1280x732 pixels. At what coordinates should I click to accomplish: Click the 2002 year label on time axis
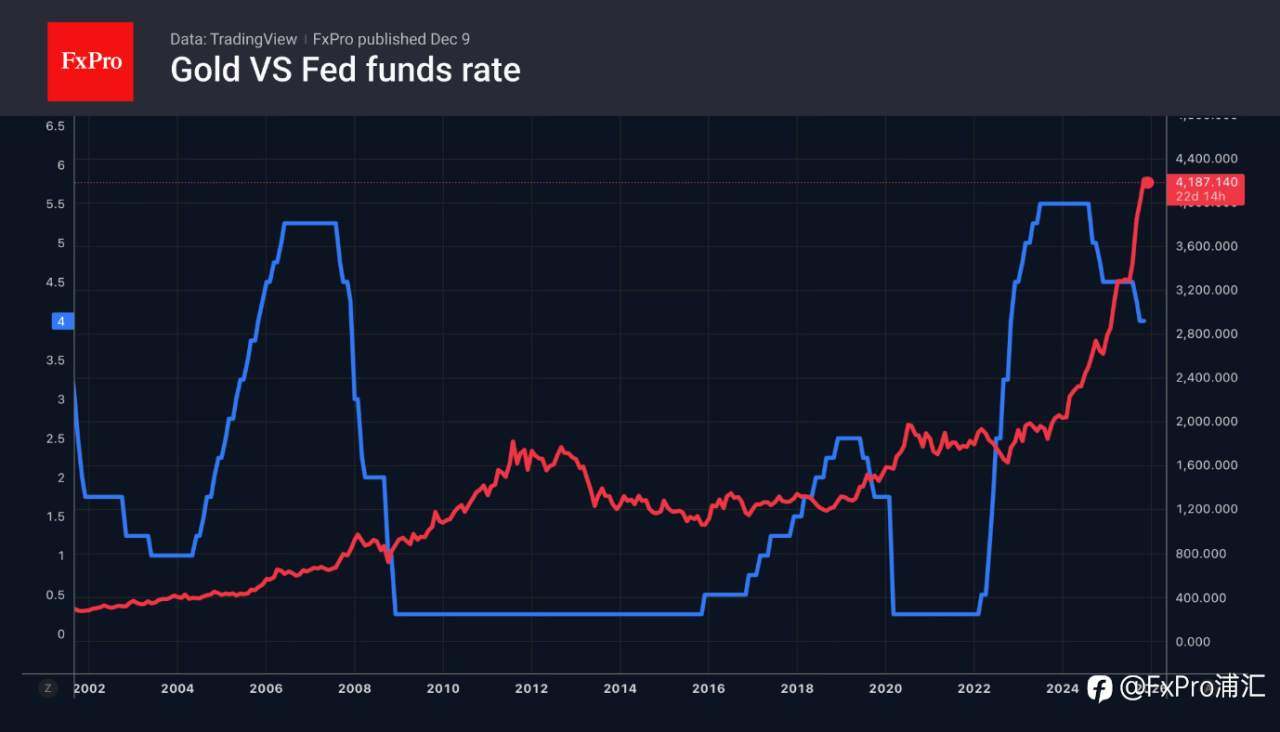88,688
